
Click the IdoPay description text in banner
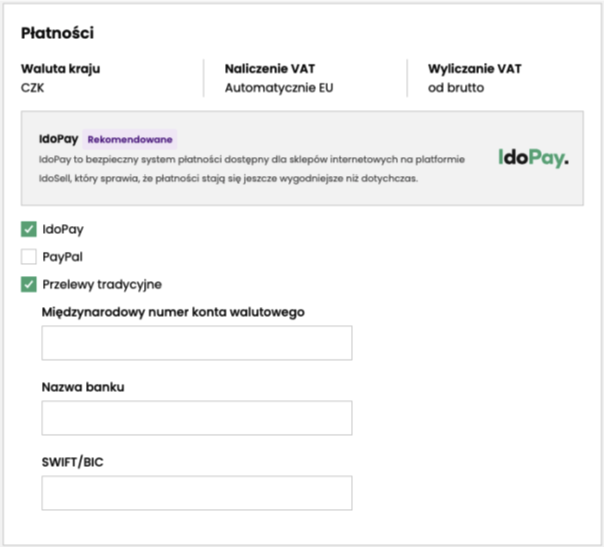252,169
